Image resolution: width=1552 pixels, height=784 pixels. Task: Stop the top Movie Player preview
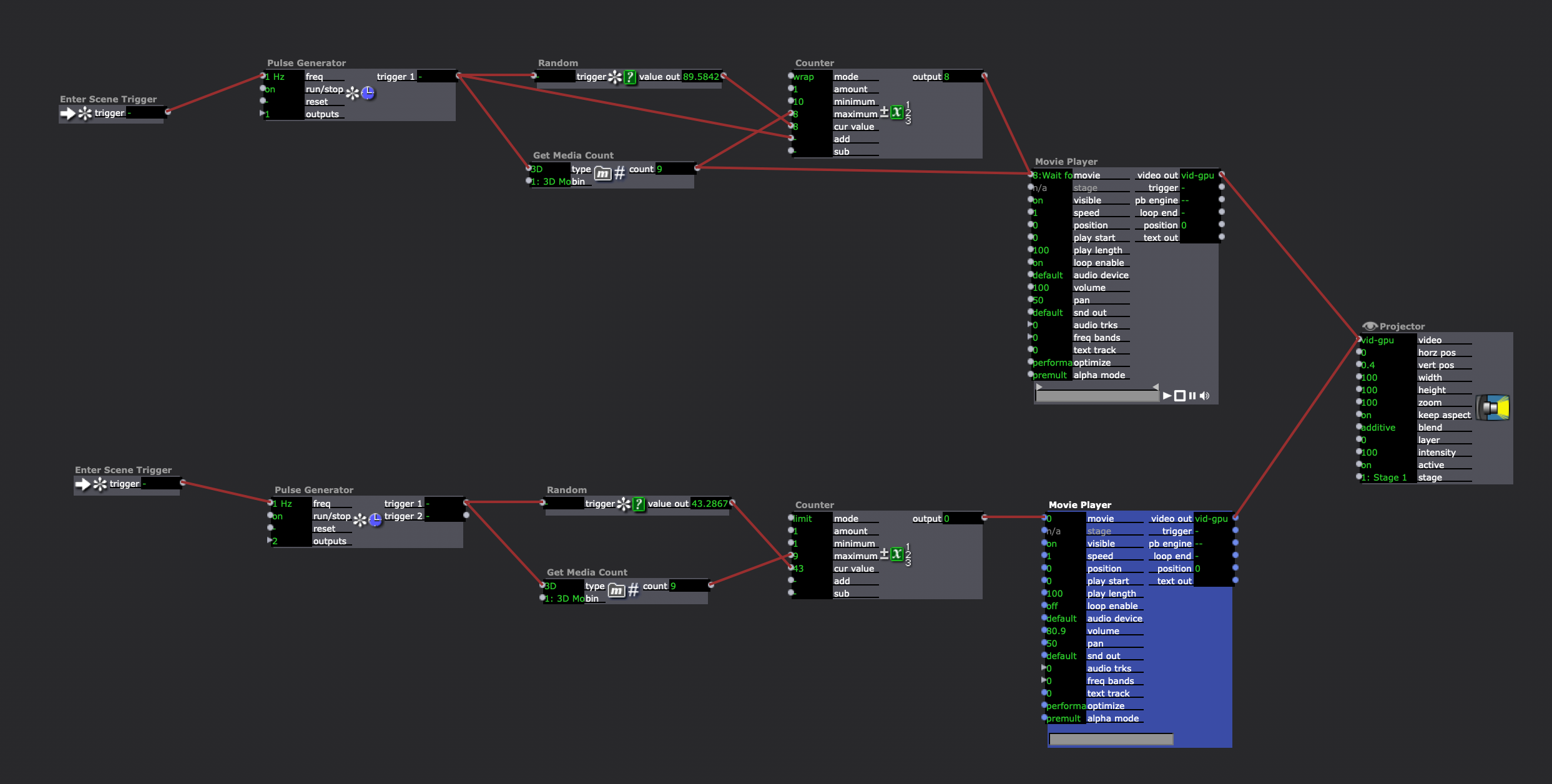[x=1180, y=396]
